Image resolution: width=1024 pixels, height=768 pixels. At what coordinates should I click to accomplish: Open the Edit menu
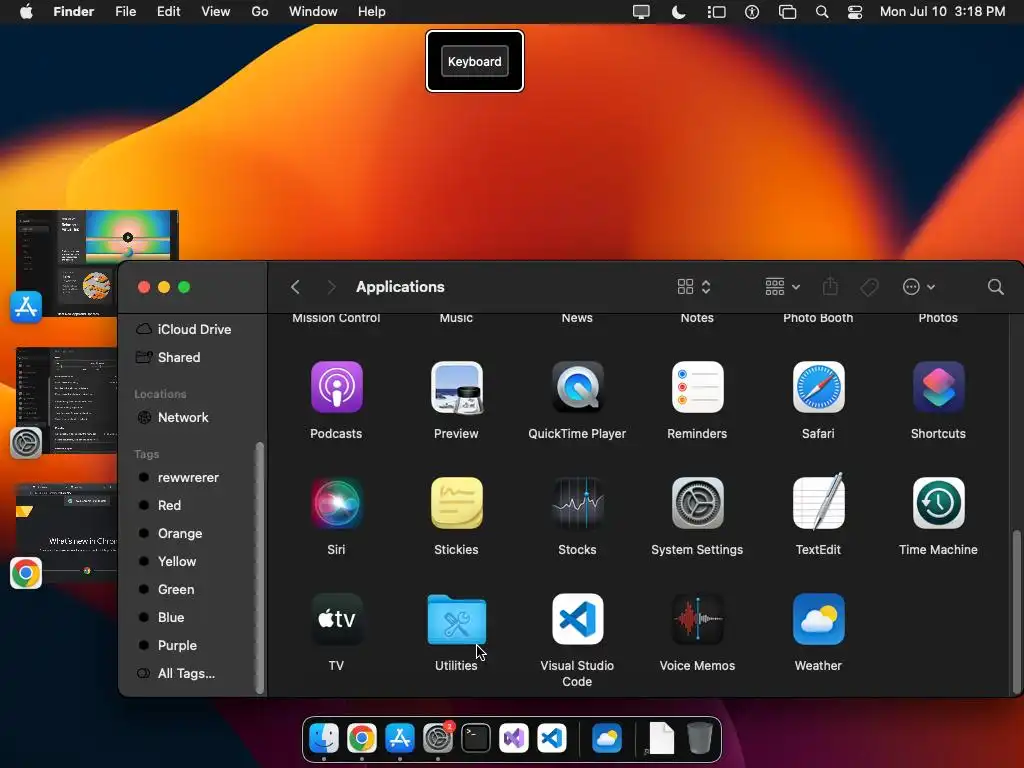(168, 12)
